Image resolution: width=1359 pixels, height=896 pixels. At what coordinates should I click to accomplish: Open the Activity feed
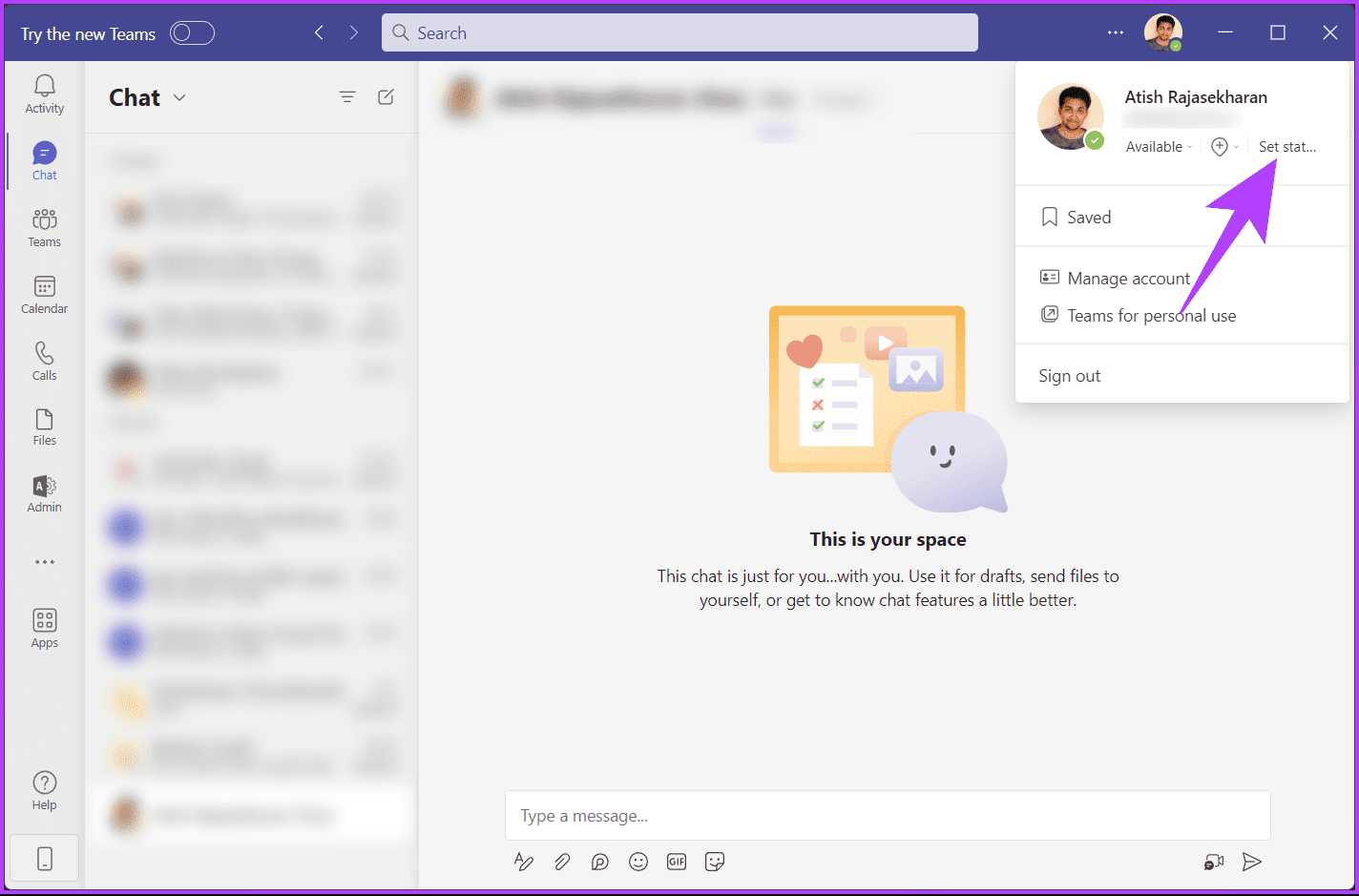[x=44, y=94]
